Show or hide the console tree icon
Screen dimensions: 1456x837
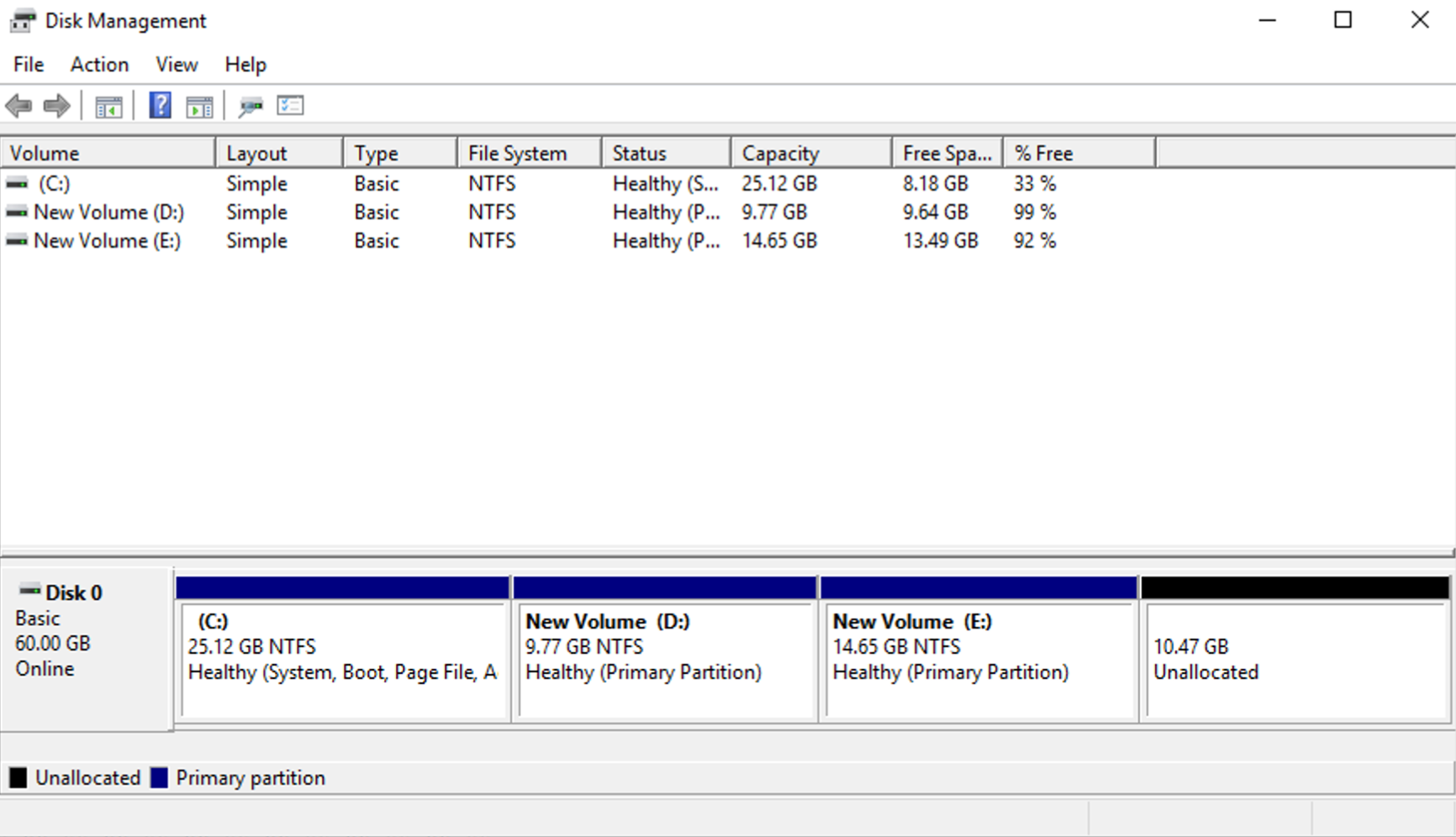(x=108, y=107)
